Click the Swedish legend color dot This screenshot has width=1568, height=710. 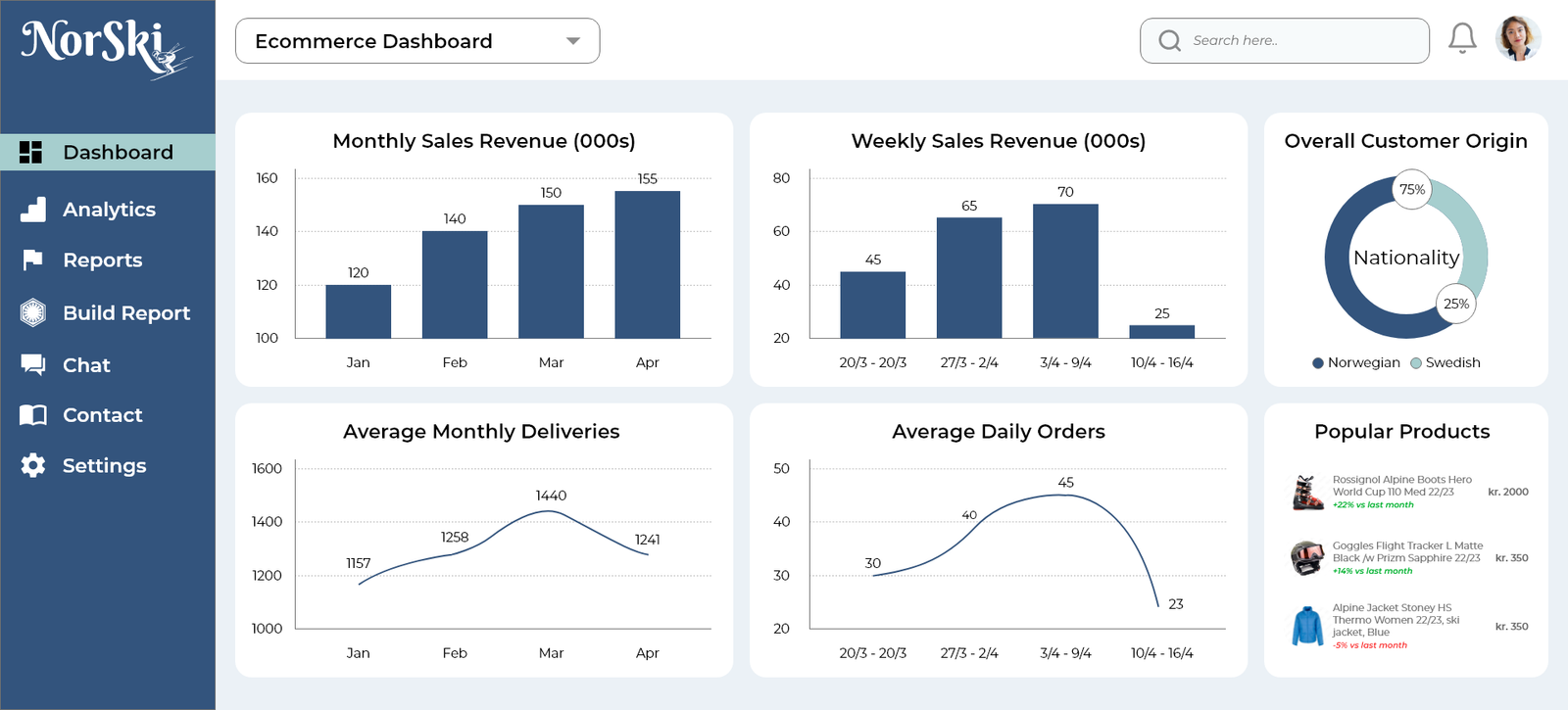point(1416,363)
